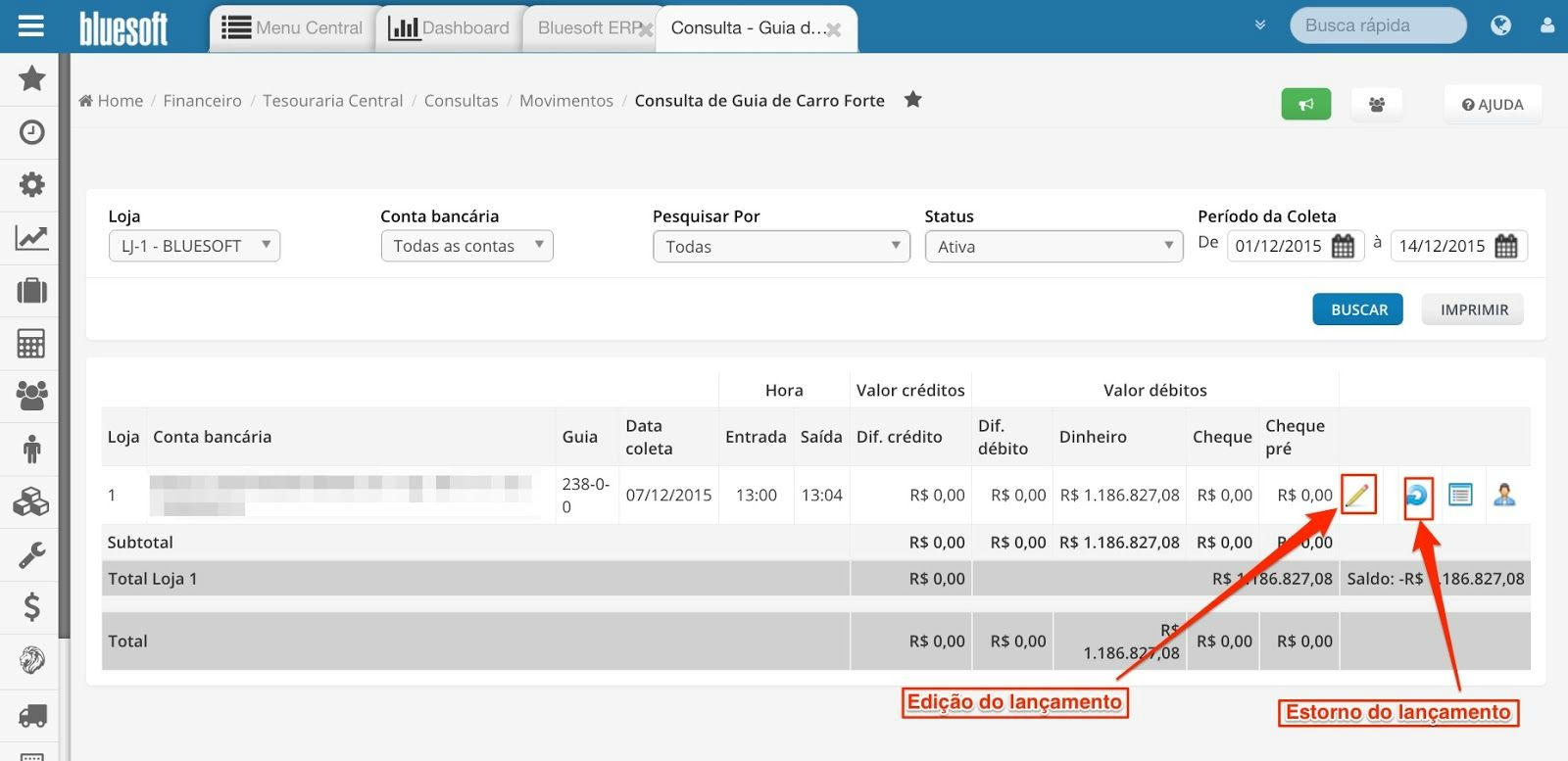Click the 13:04 Saída time cell
This screenshot has height=761, width=1568.
click(x=821, y=495)
